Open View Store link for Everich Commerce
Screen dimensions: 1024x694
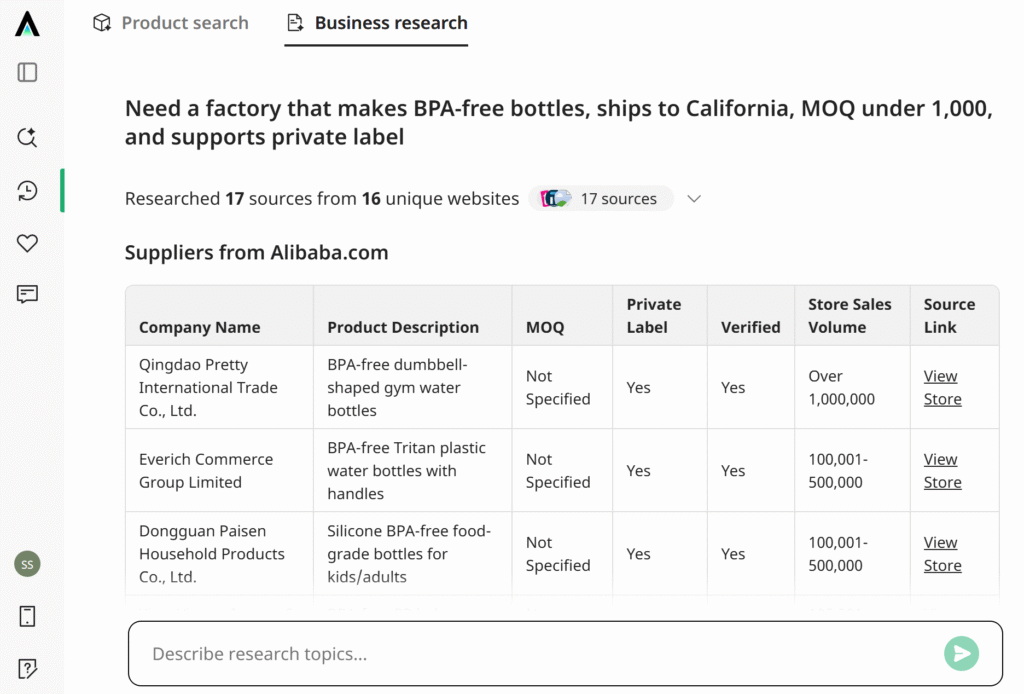click(942, 471)
